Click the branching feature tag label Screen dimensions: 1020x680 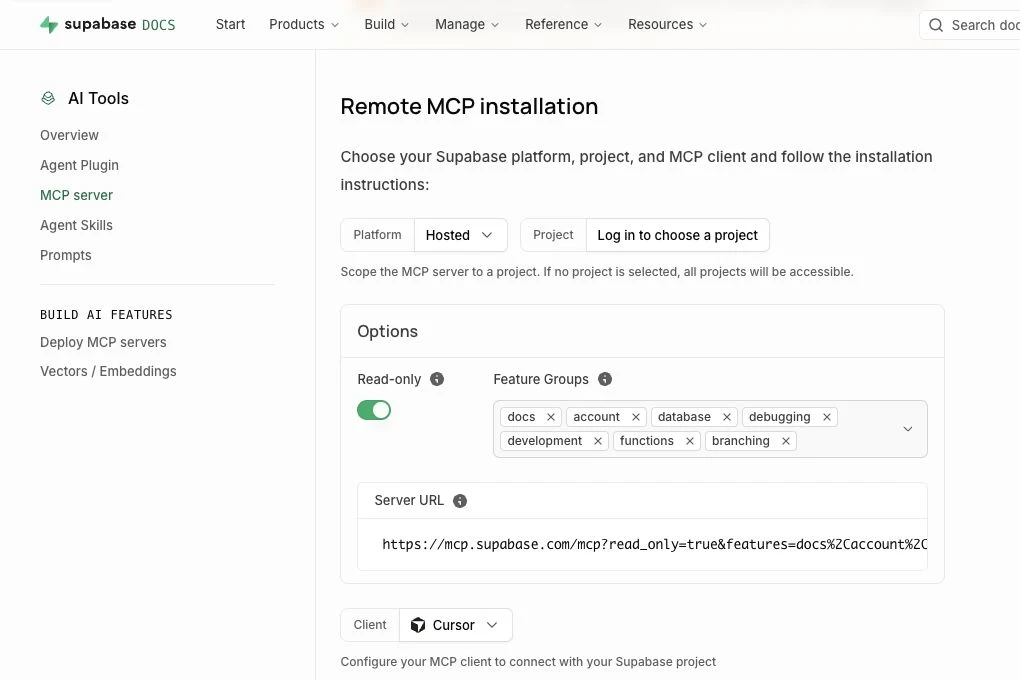click(x=740, y=441)
